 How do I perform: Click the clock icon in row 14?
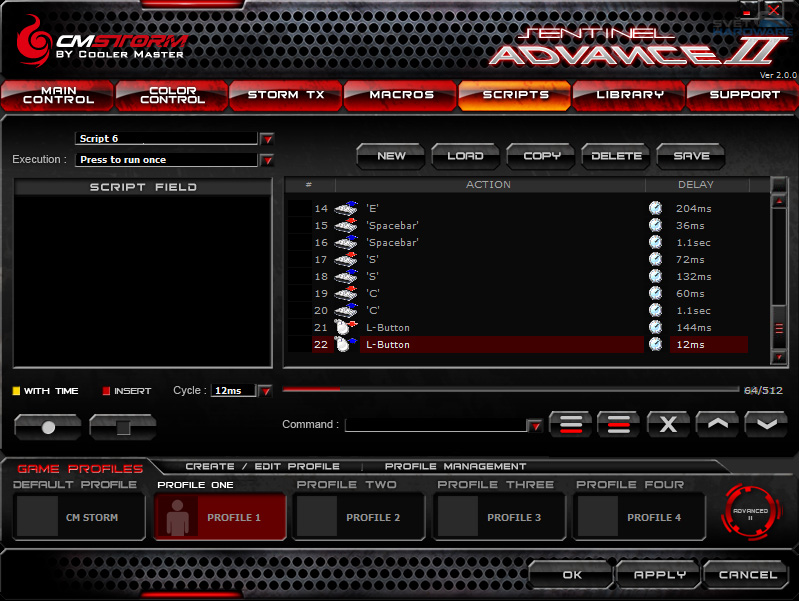point(655,208)
